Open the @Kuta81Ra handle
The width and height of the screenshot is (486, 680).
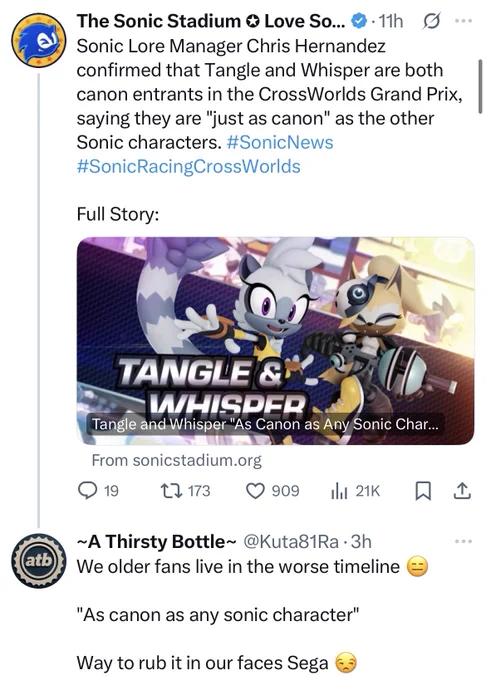[x=291, y=542]
